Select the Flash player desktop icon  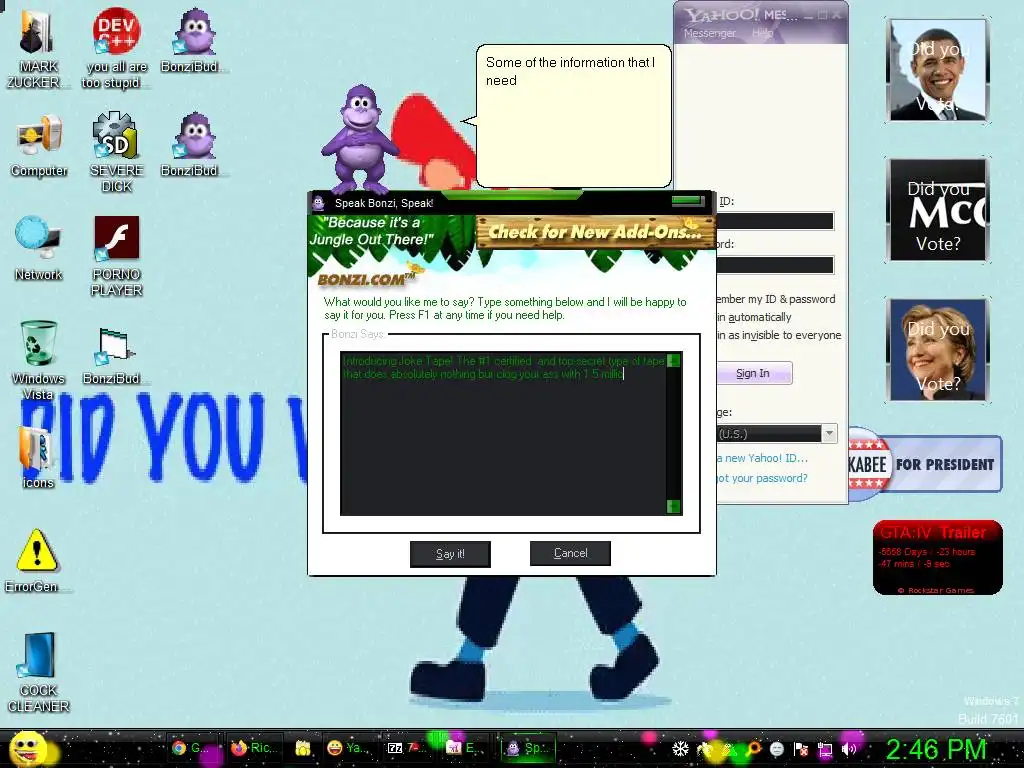pyautogui.click(x=116, y=256)
